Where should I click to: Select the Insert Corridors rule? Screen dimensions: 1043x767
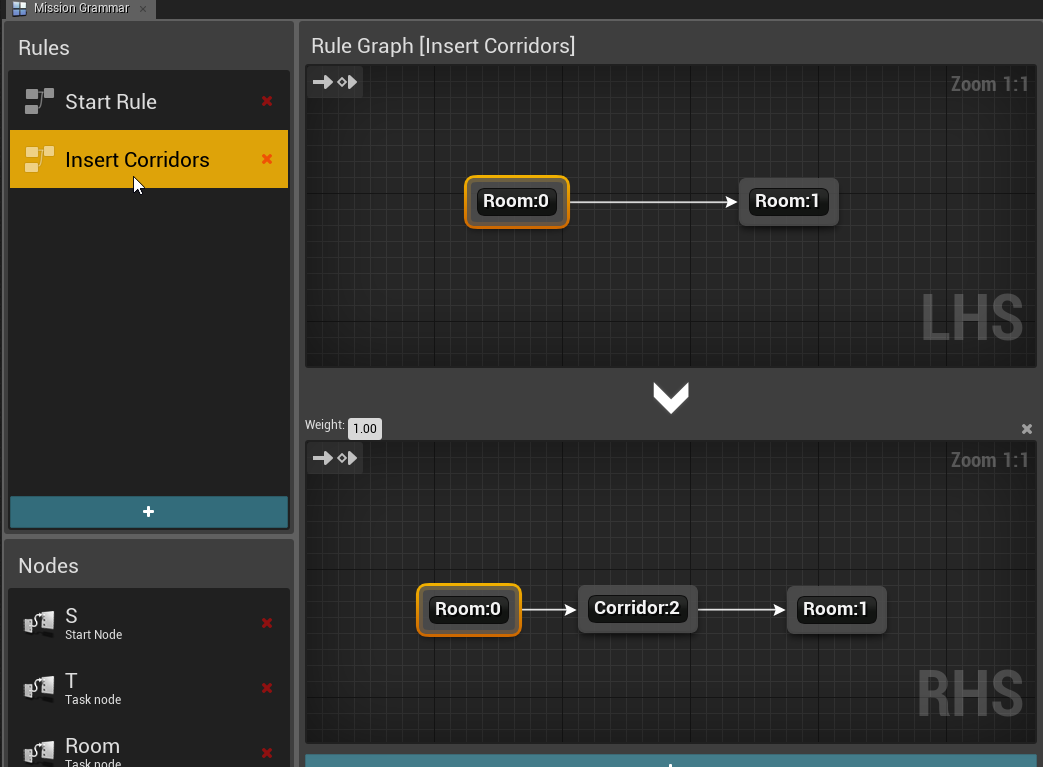click(137, 158)
